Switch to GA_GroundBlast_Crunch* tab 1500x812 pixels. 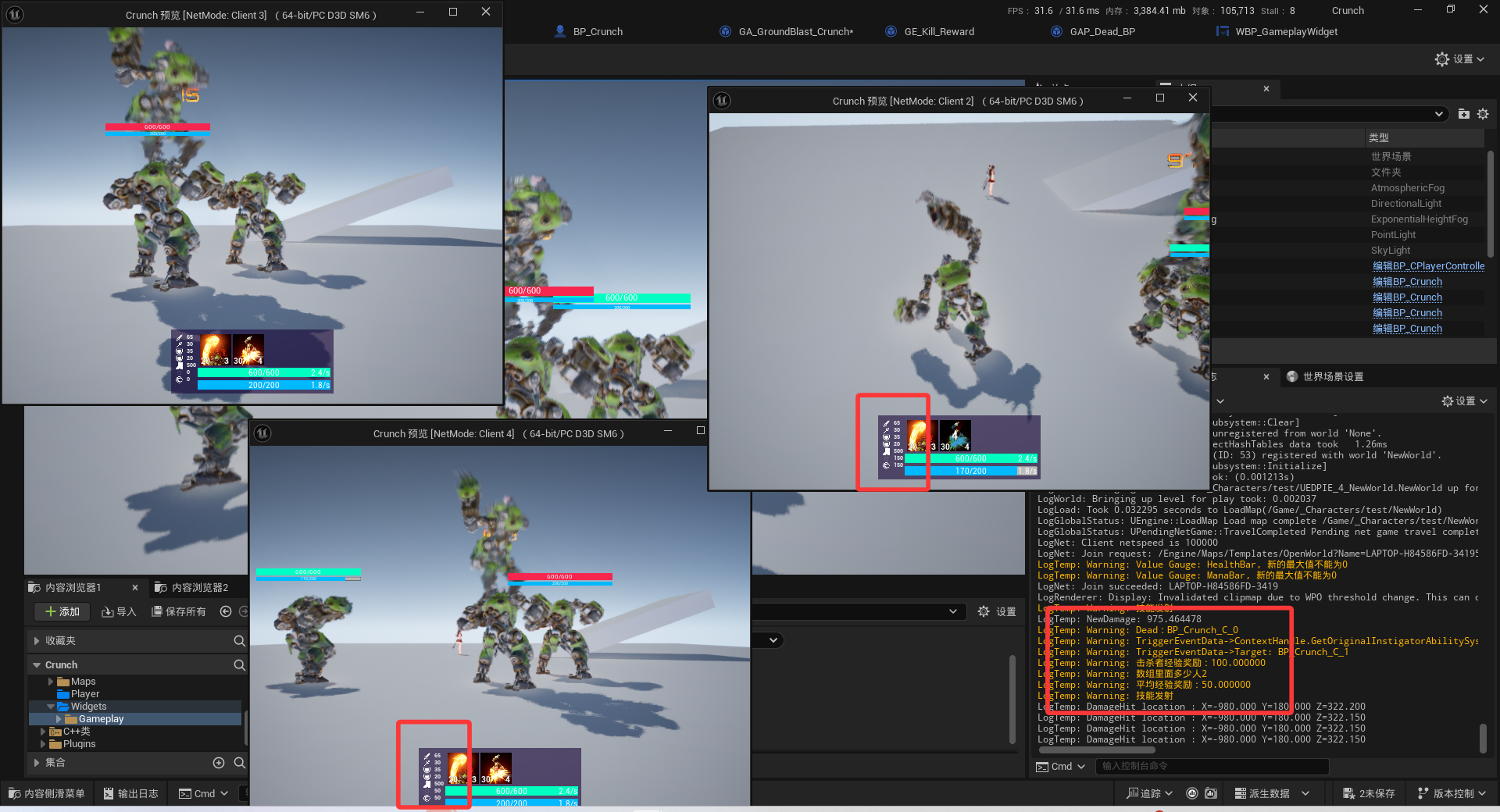(x=786, y=31)
